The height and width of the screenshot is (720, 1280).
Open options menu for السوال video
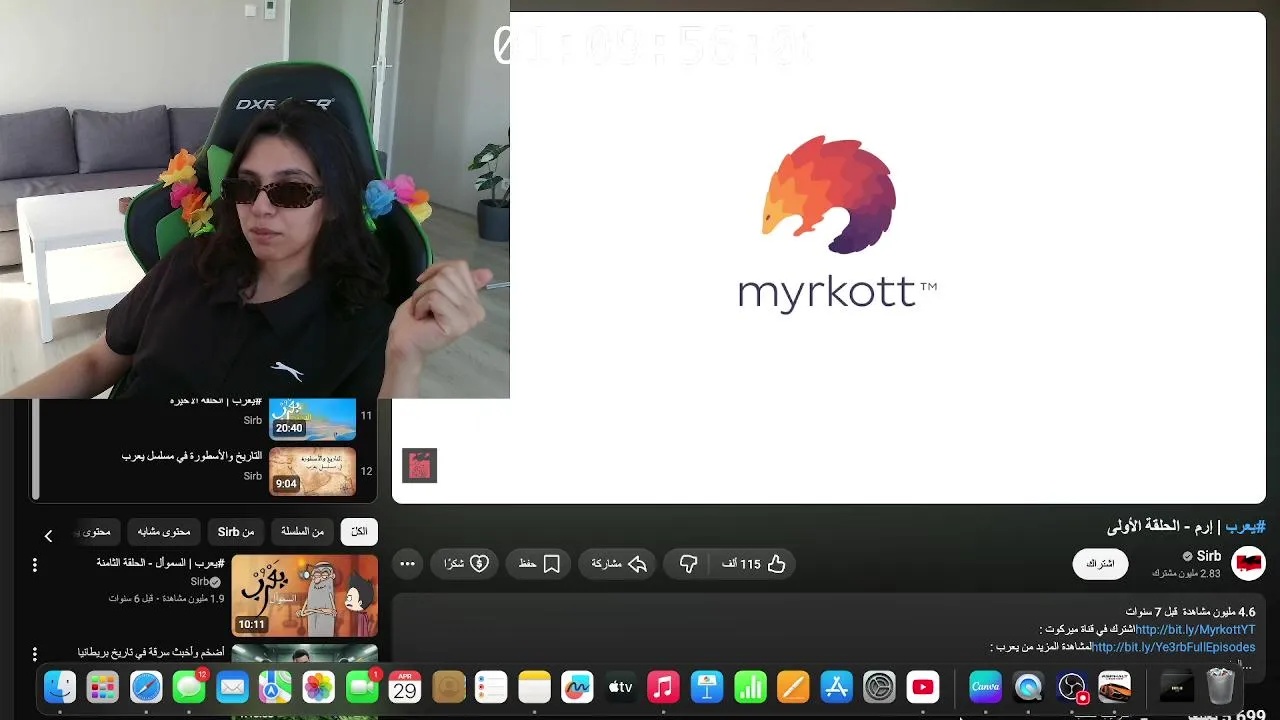[x=35, y=565]
